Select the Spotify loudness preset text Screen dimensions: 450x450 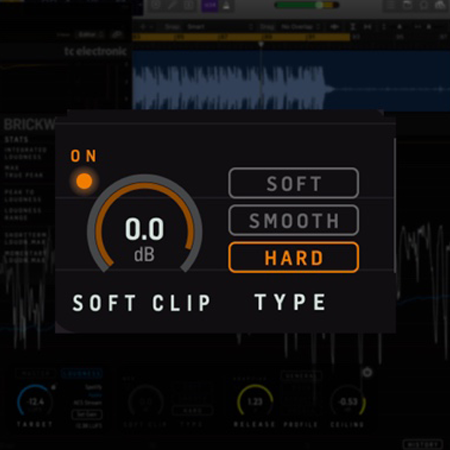93,387
